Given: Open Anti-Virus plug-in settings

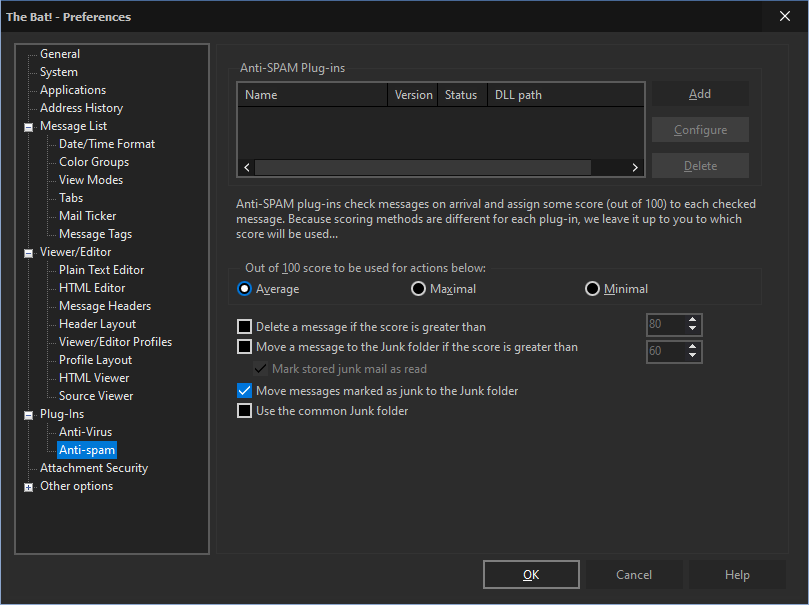Looking at the screenshot, I should [x=85, y=432].
